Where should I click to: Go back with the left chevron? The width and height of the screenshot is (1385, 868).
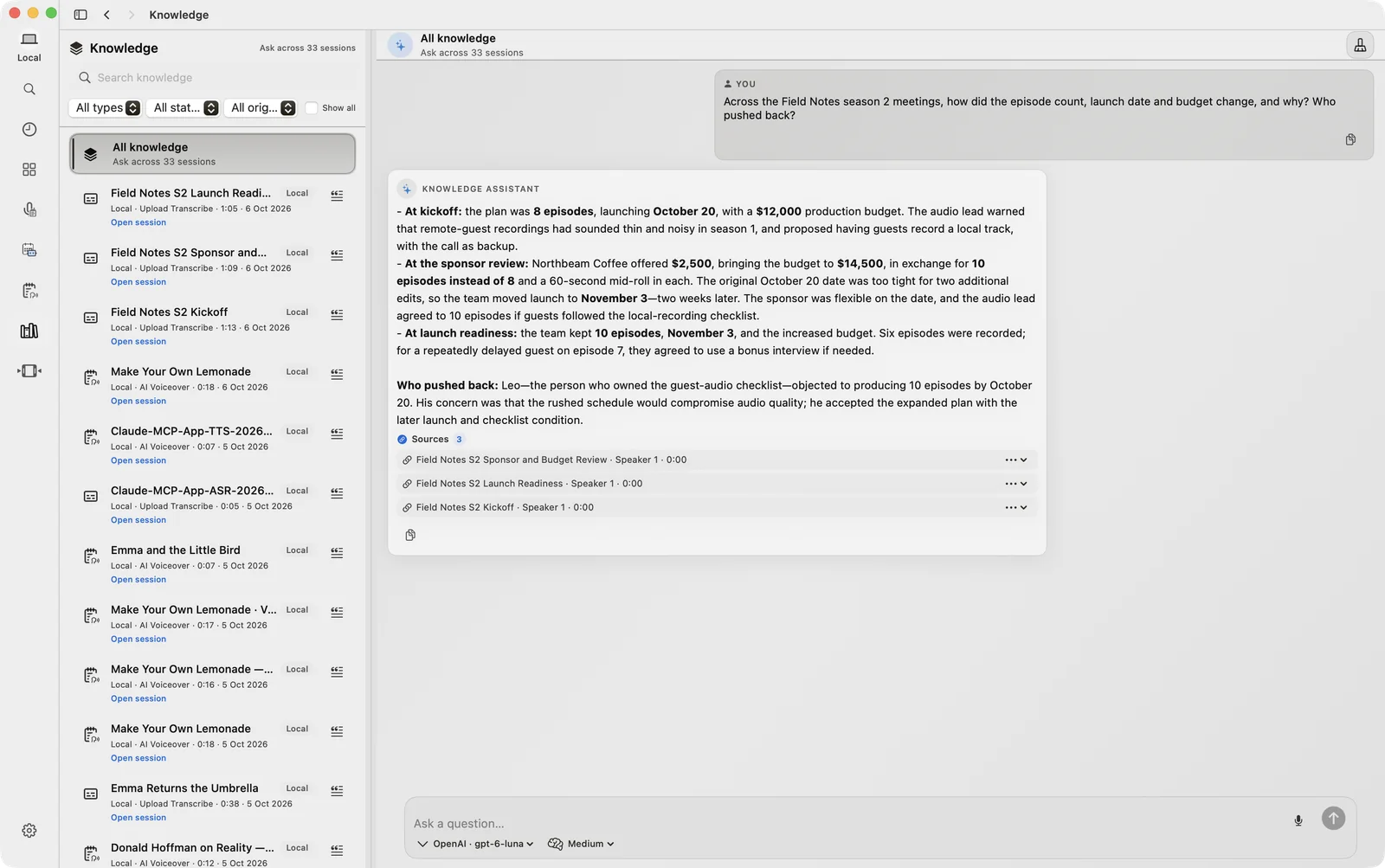pyautogui.click(x=106, y=15)
